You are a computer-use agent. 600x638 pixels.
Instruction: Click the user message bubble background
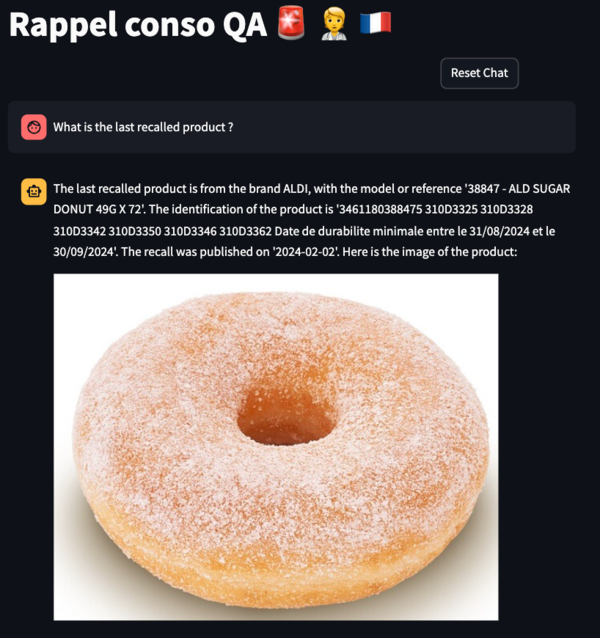[292, 127]
